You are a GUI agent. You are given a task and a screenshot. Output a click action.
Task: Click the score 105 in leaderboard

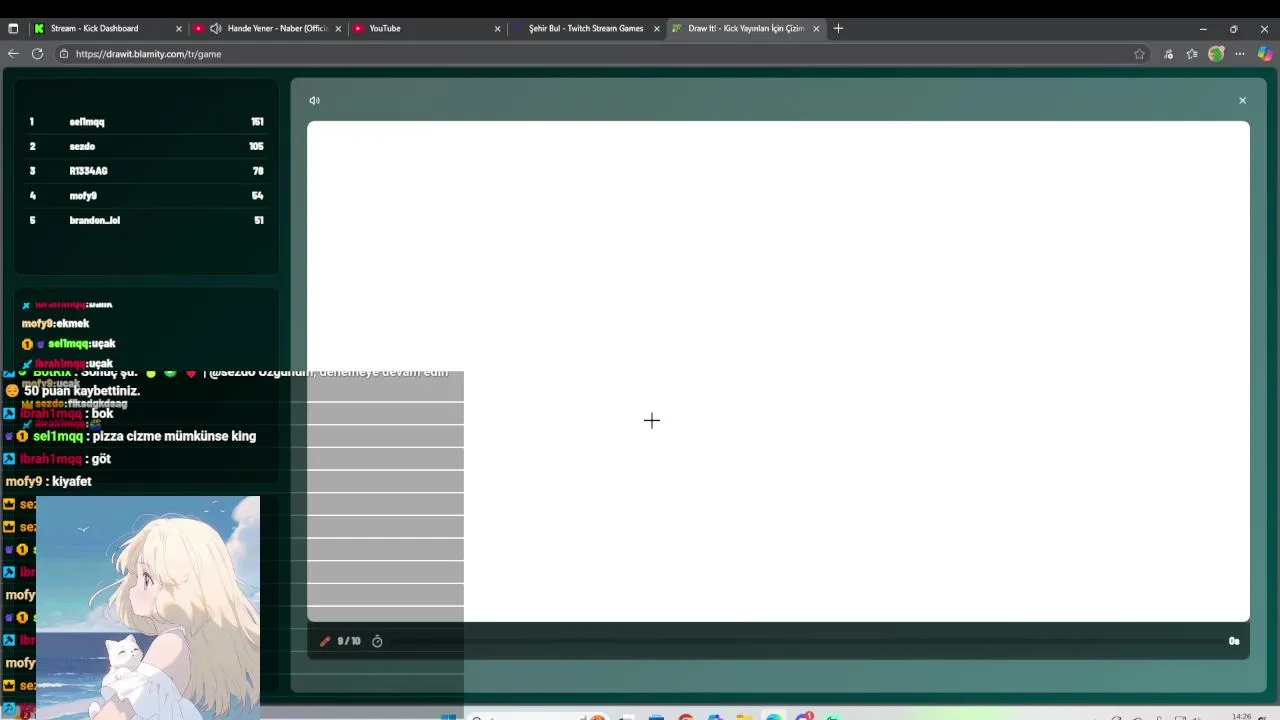coord(256,146)
